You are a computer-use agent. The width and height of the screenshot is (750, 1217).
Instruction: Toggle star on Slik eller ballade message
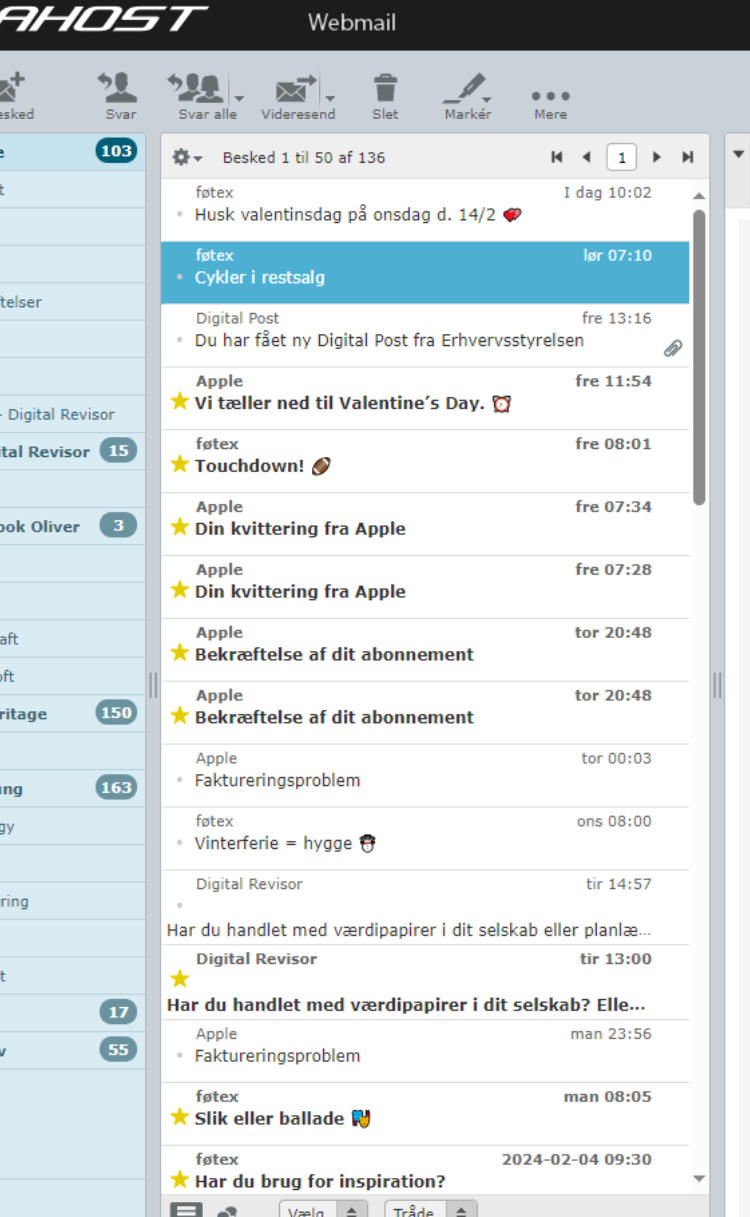tap(180, 1118)
